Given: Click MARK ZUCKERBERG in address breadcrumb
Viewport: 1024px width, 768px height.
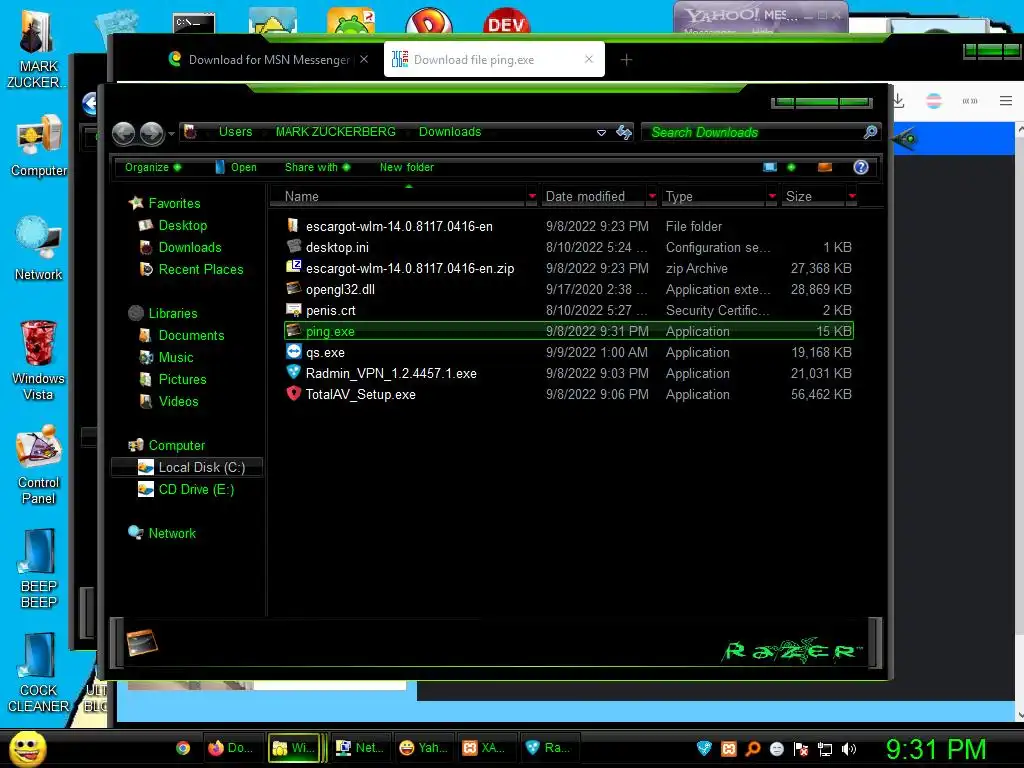Looking at the screenshot, I should click(336, 132).
